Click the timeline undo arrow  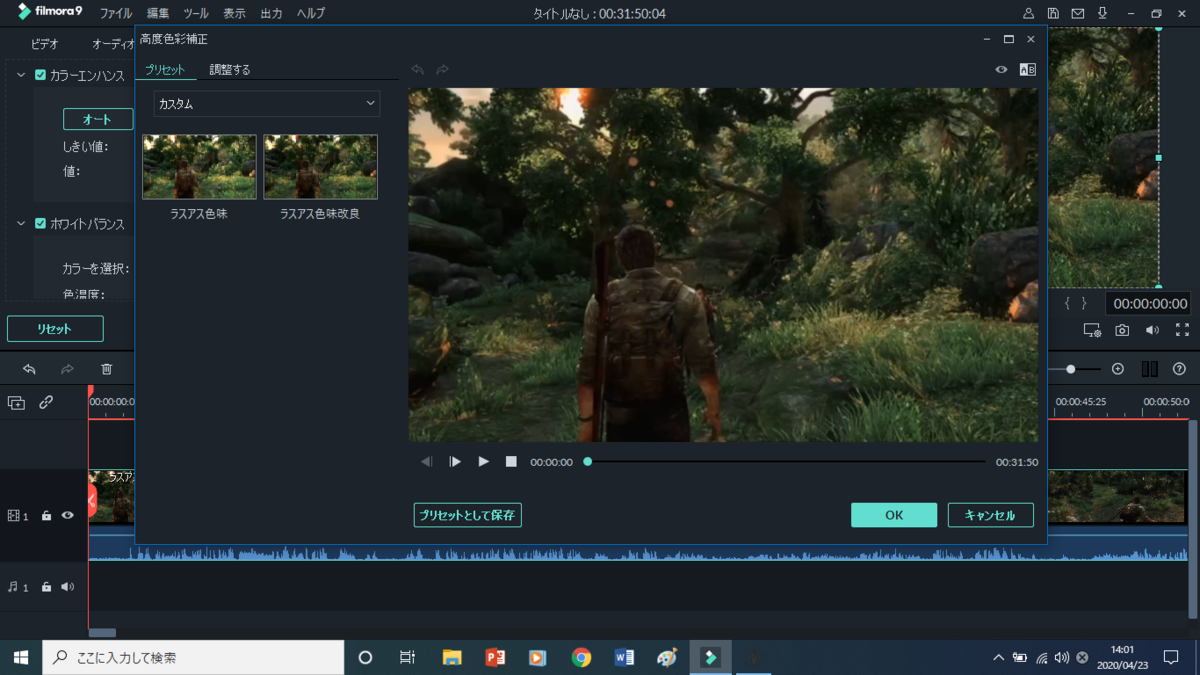29,369
